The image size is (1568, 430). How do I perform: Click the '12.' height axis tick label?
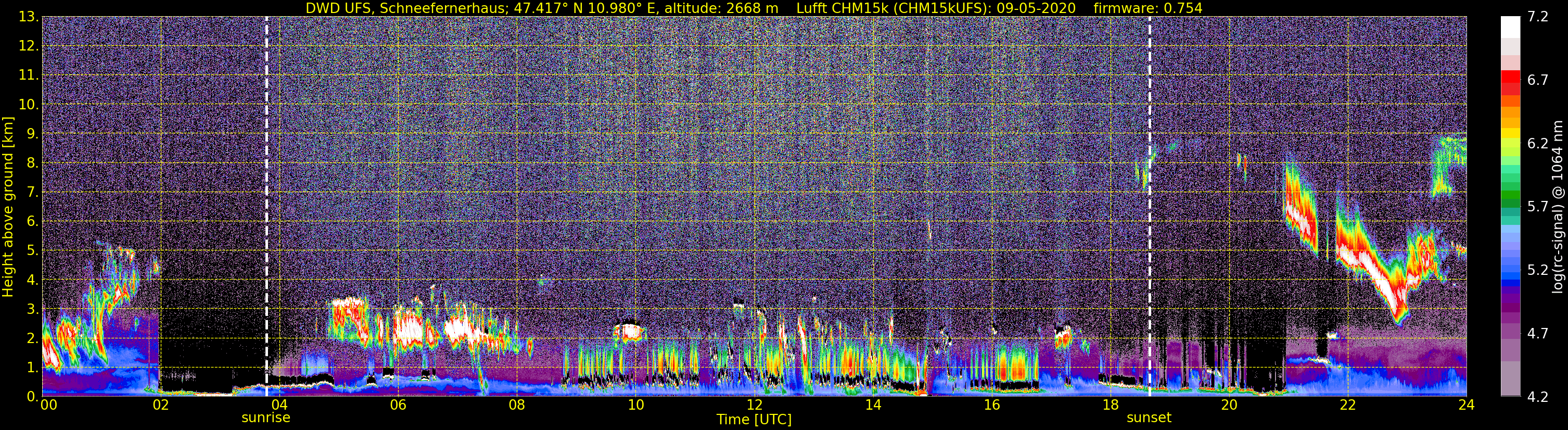pos(29,46)
